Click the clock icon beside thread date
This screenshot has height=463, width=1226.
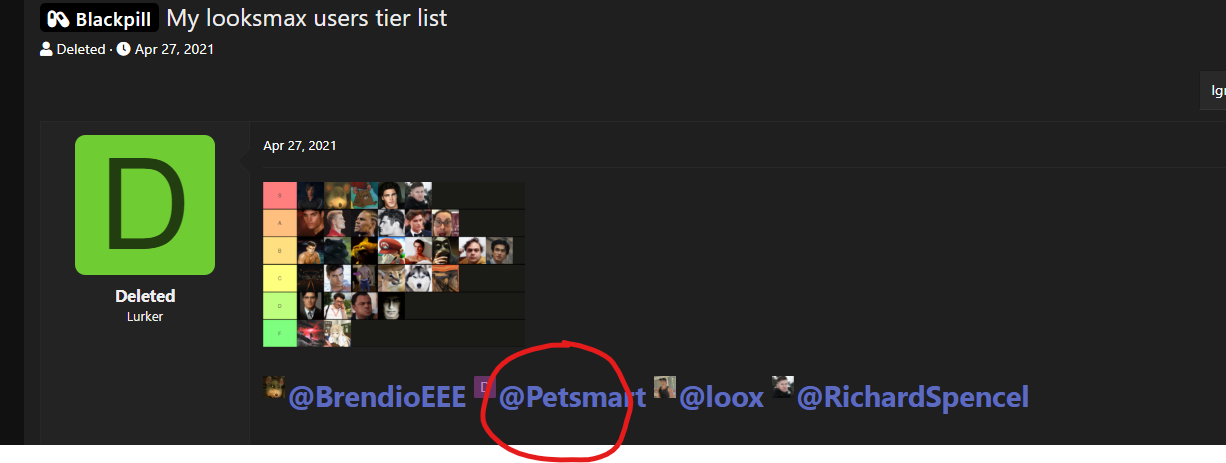point(123,49)
